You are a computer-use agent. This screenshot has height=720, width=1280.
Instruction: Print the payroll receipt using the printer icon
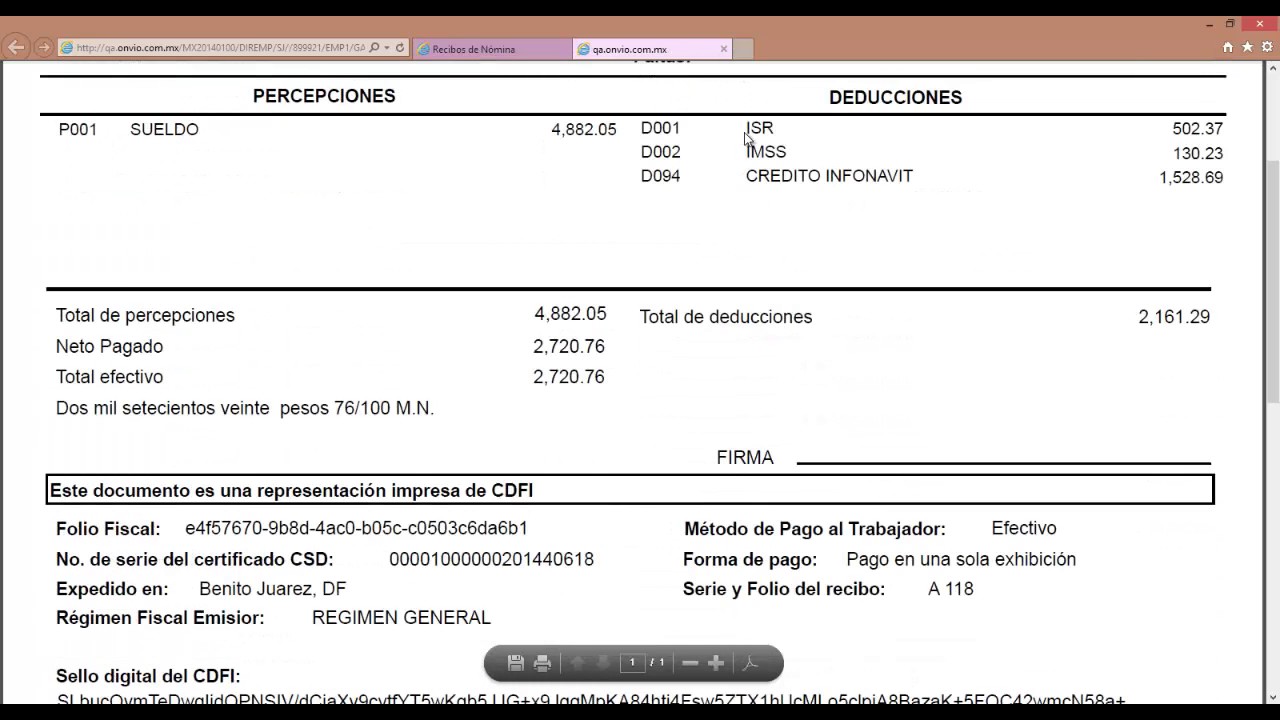pyautogui.click(x=543, y=663)
